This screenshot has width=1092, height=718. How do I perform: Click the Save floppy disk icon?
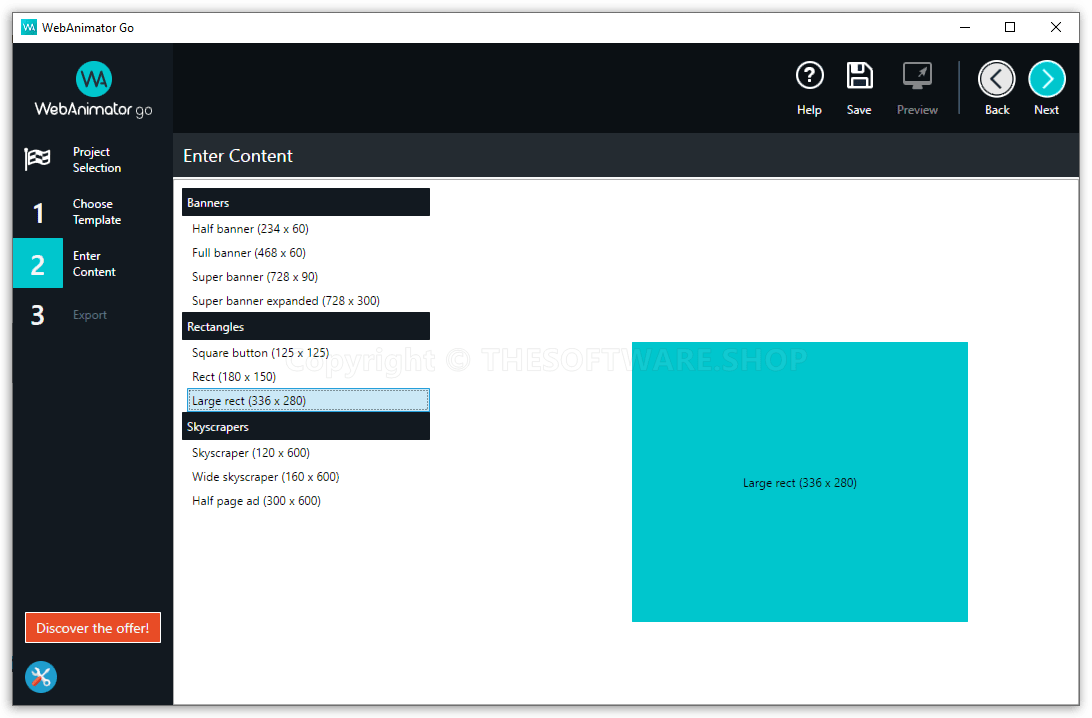(859, 77)
